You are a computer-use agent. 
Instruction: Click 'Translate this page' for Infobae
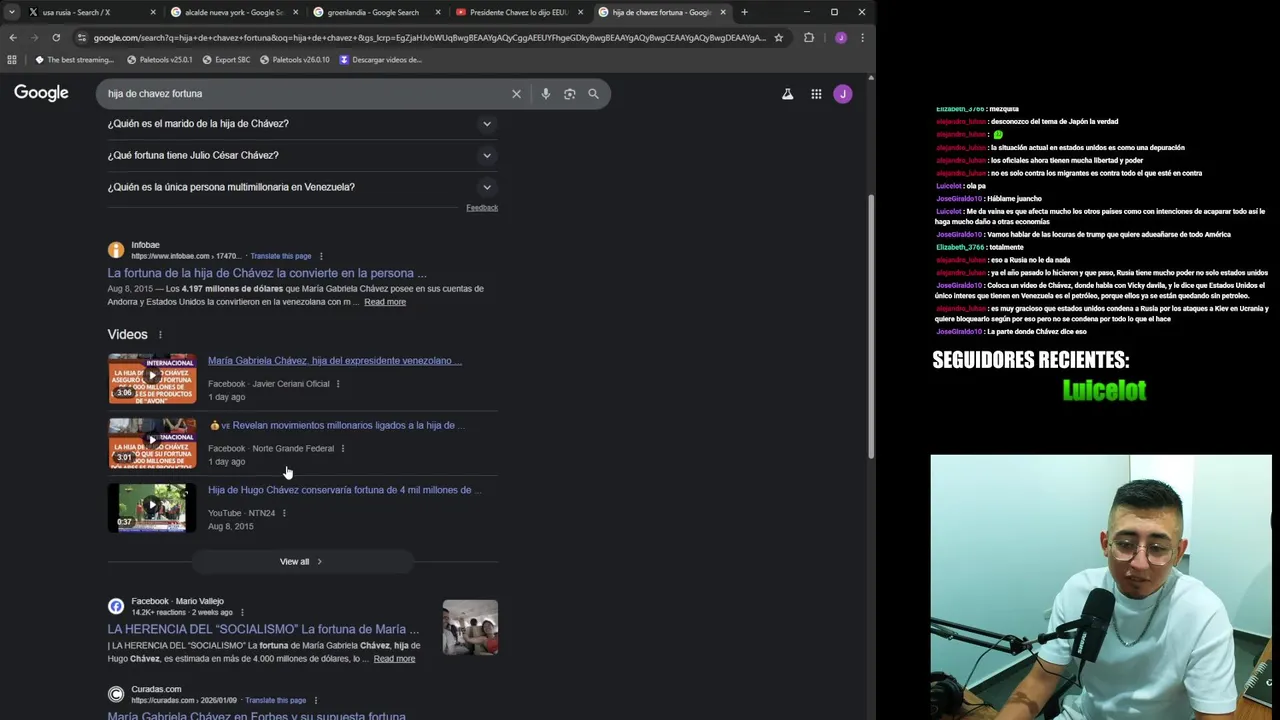(x=281, y=256)
